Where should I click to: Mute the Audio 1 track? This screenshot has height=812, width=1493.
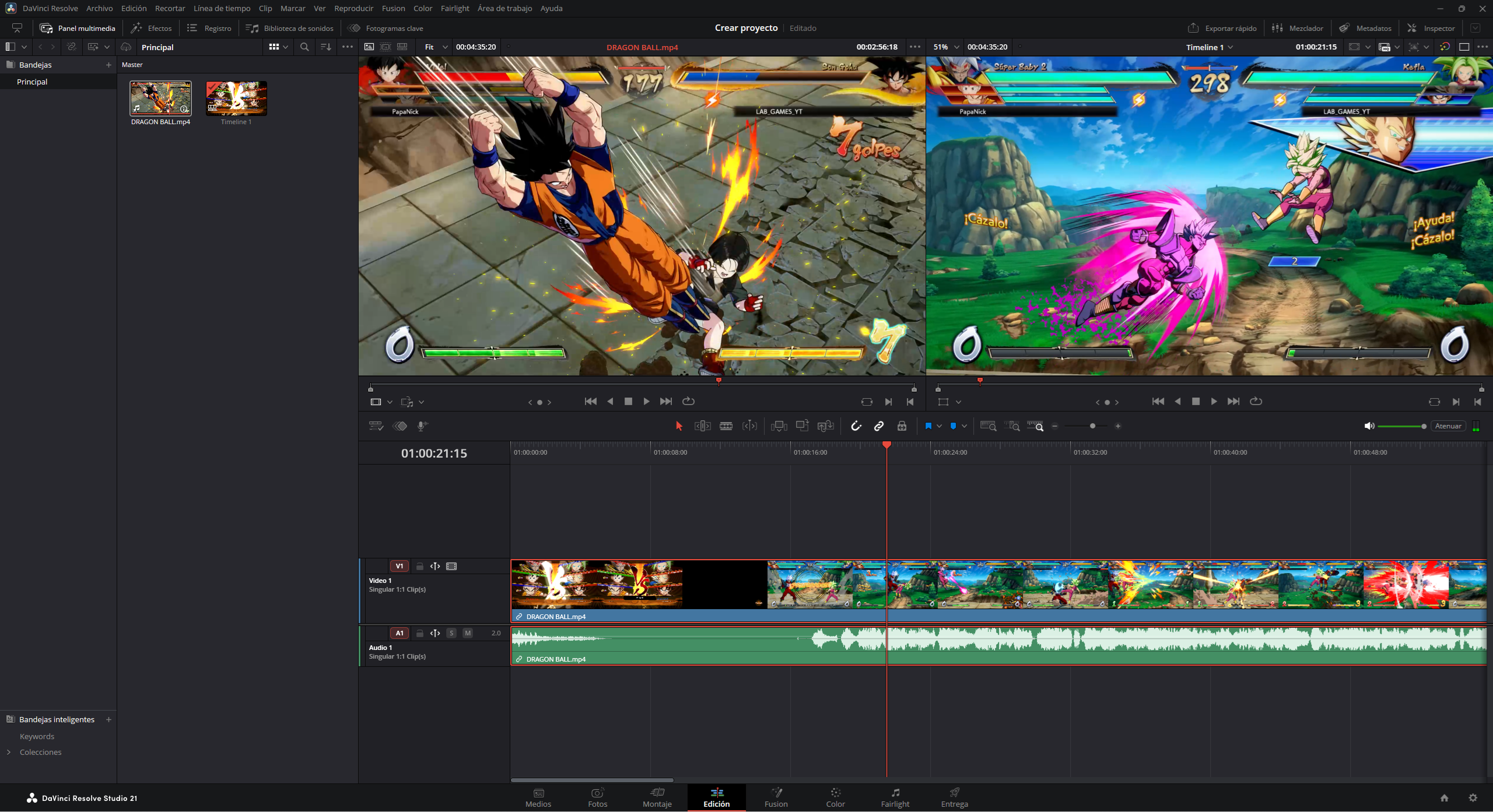pos(468,633)
